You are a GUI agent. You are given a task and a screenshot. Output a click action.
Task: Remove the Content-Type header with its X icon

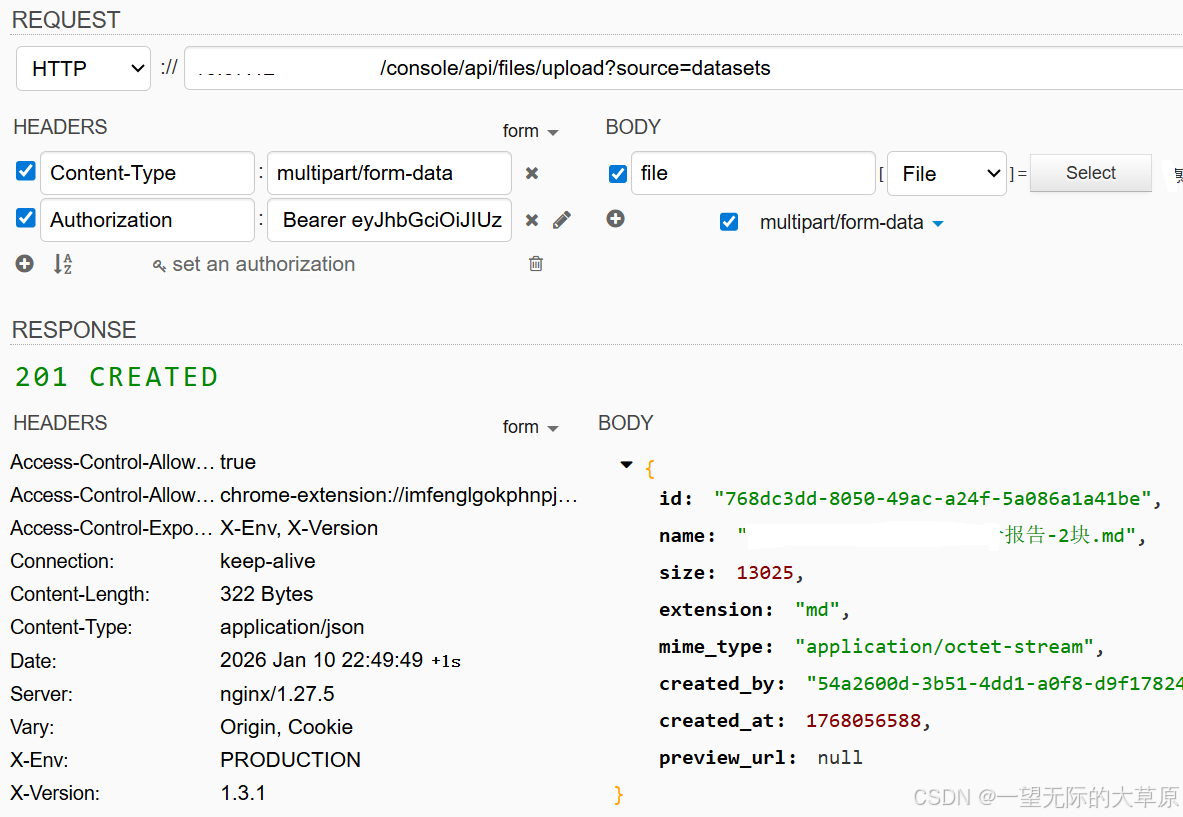[x=532, y=174]
